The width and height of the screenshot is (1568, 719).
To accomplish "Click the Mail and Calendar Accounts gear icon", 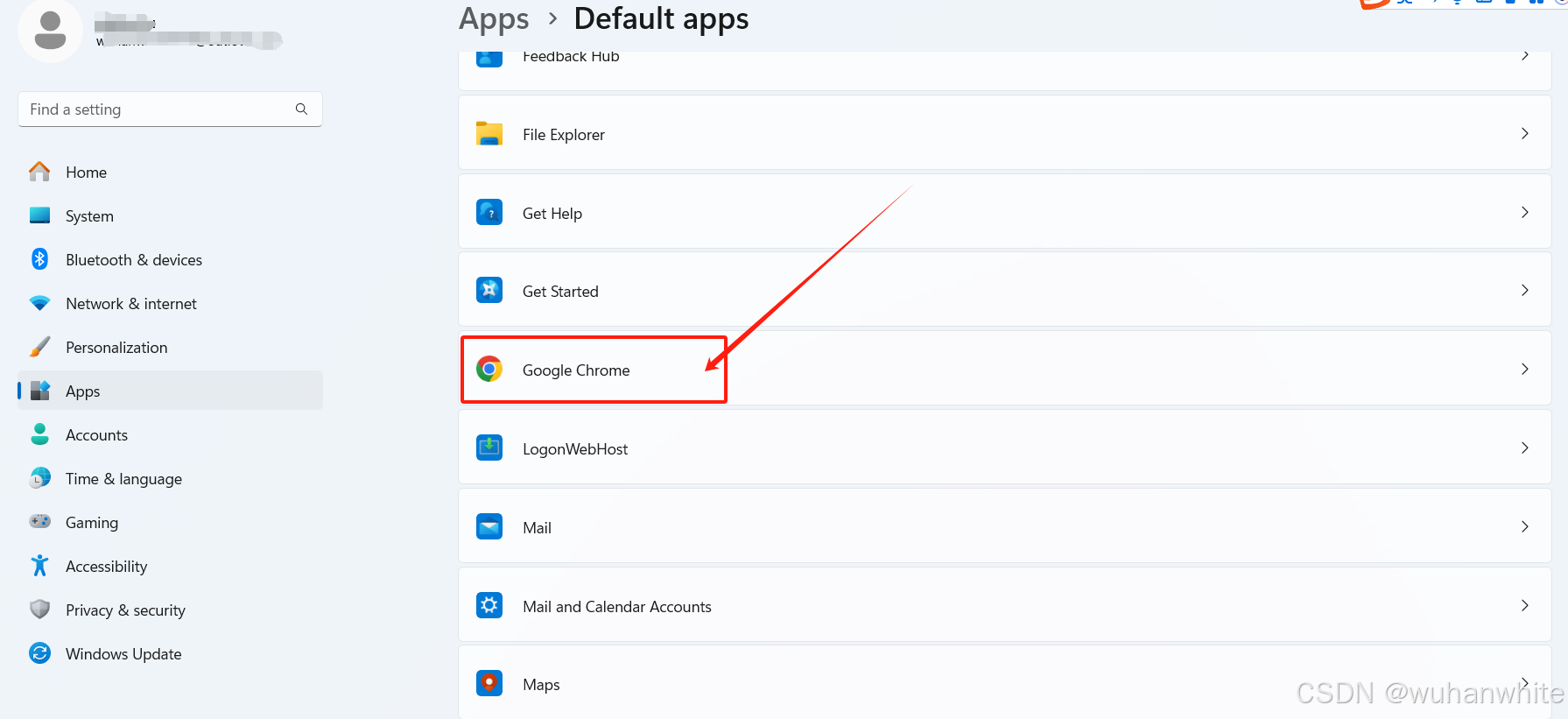I will pyautogui.click(x=489, y=605).
